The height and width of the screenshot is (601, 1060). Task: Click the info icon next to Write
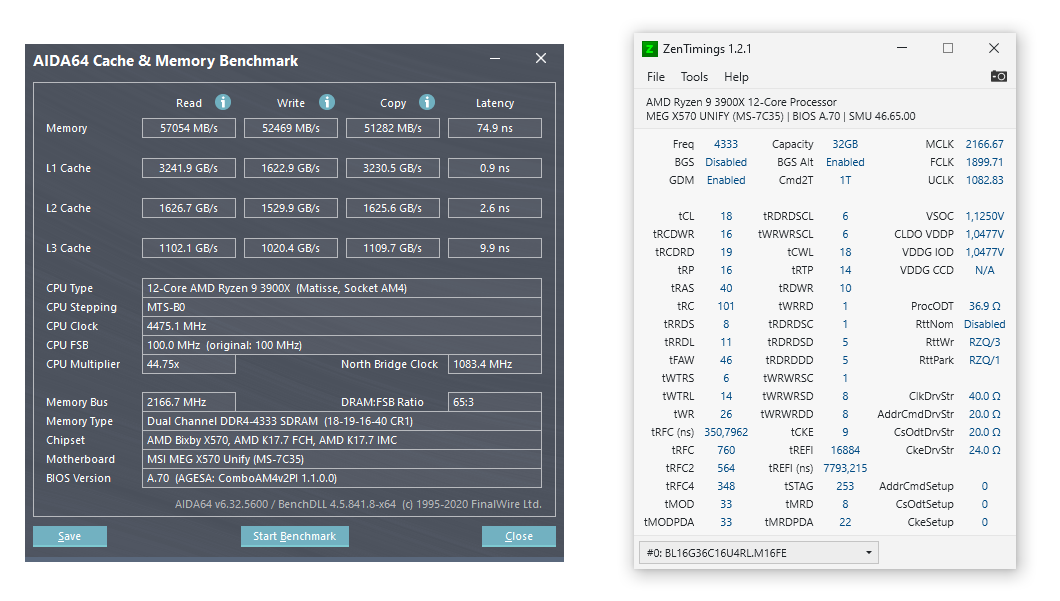[327, 102]
